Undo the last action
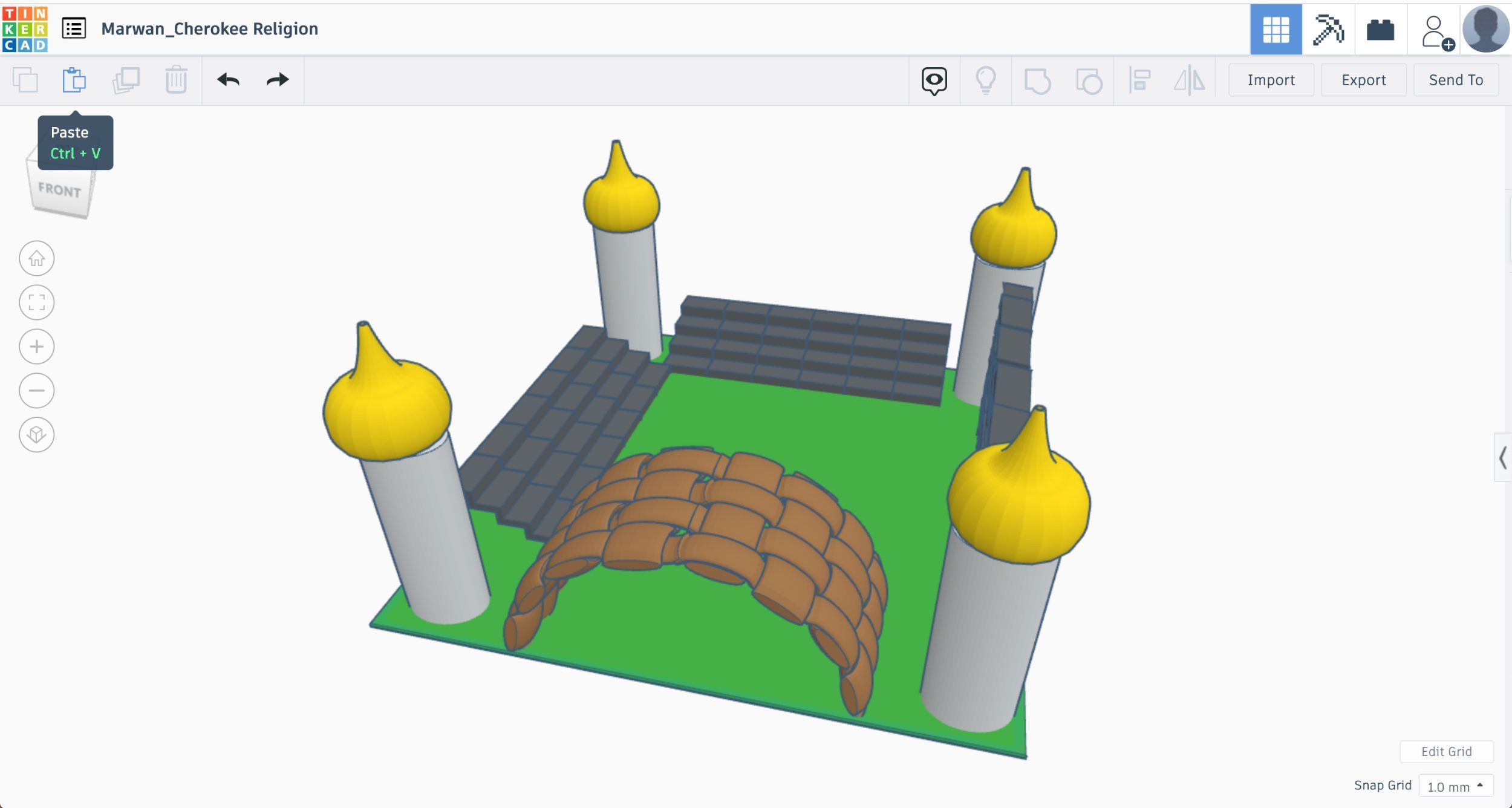This screenshot has height=808, width=1512. point(229,80)
